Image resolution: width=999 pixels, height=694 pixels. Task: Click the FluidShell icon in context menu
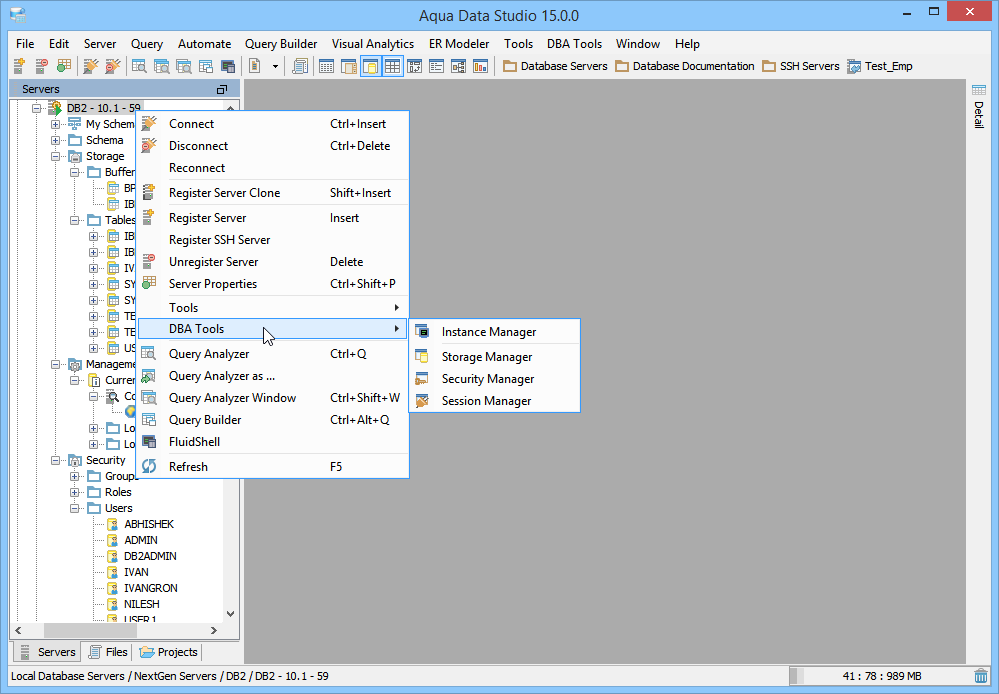[x=149, y=442]
